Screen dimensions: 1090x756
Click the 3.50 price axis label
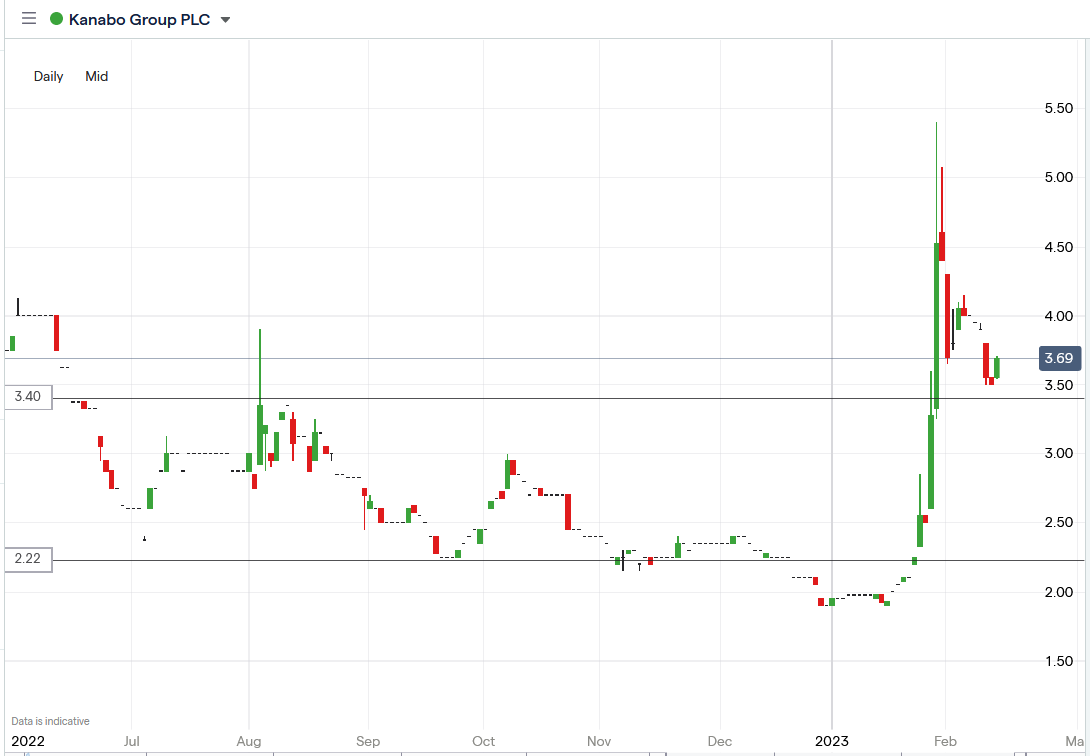click(x=1059, y=385)
